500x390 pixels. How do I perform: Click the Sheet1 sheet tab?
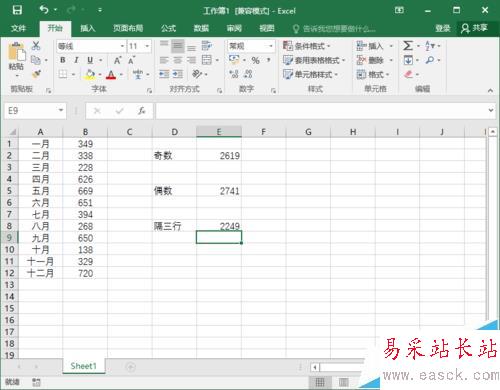pyautogui.click(x=83, y=366)
